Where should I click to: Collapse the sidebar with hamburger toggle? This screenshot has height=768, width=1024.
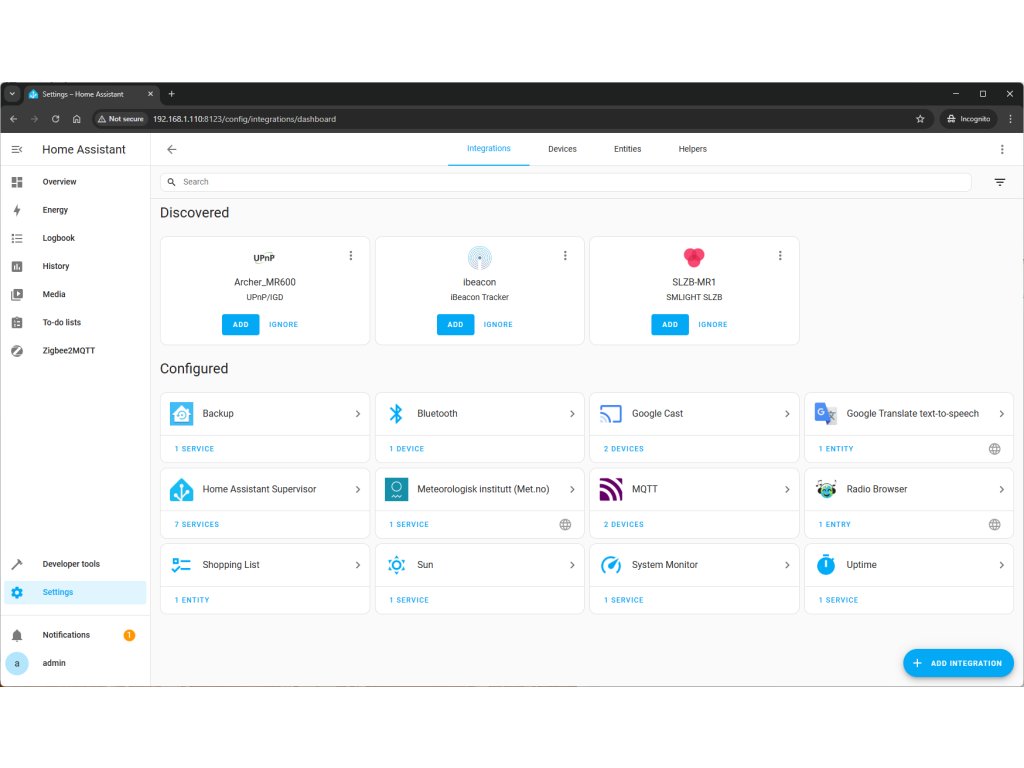coord(17,149)
